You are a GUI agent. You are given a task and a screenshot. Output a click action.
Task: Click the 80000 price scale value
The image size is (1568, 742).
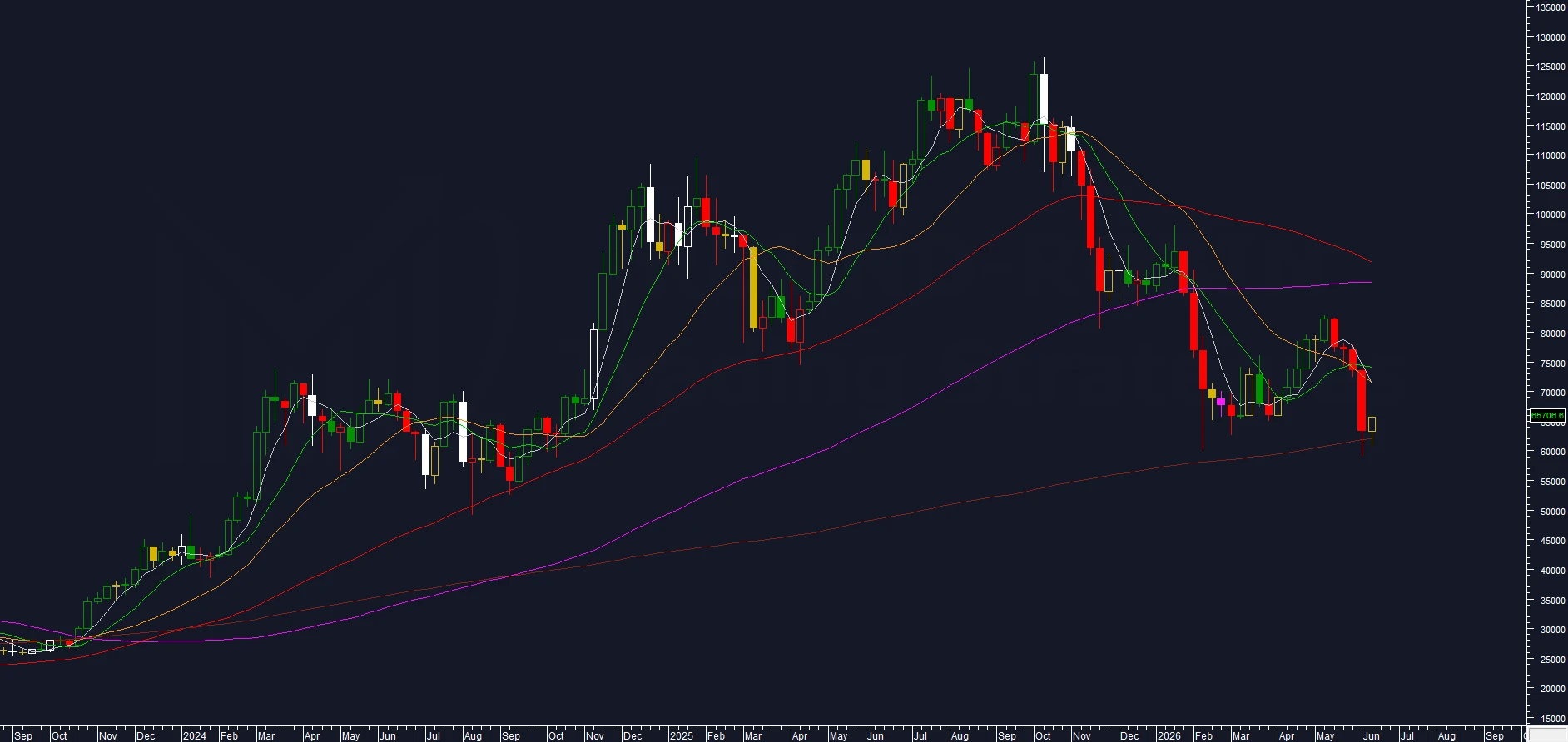point(1552,334)
